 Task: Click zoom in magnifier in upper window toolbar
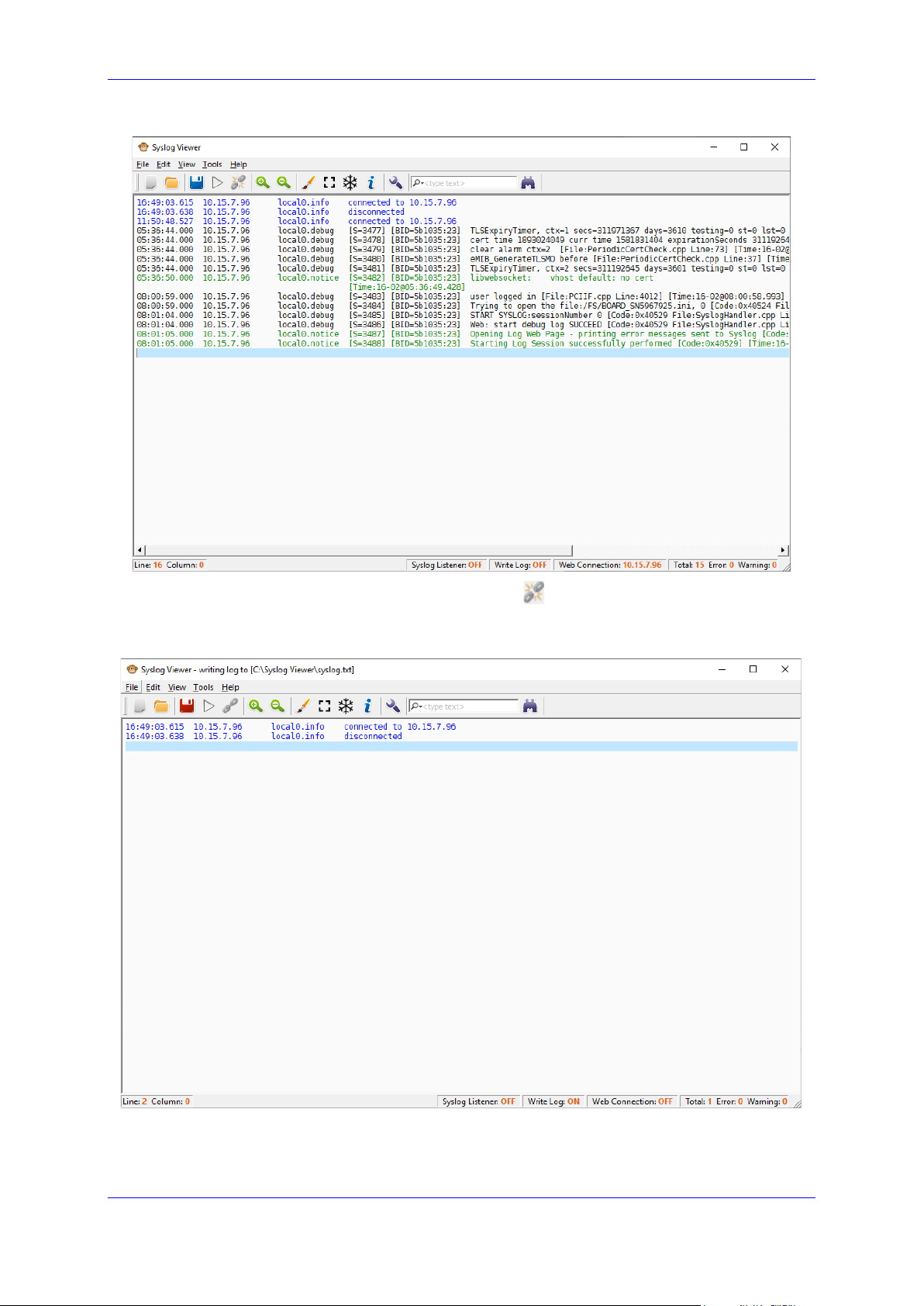click(263, 183)
